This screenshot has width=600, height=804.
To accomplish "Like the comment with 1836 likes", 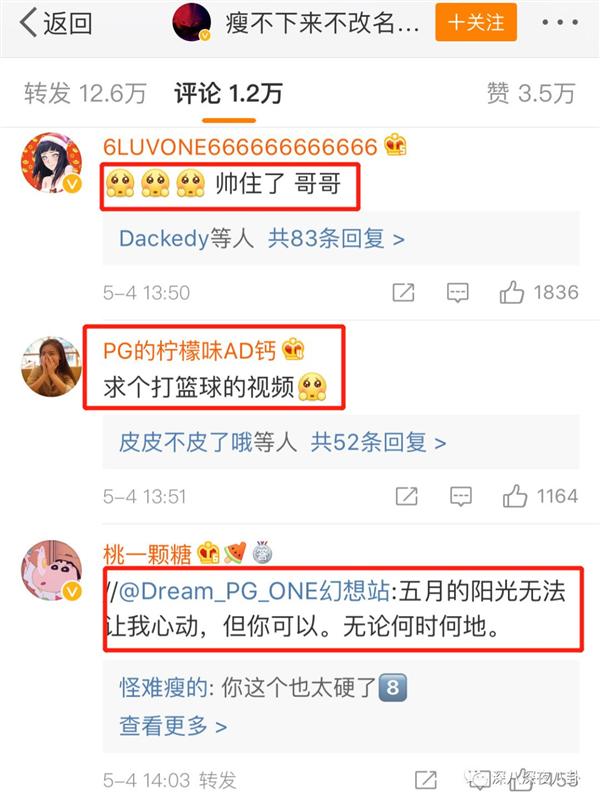I will (x=539, y=293).
